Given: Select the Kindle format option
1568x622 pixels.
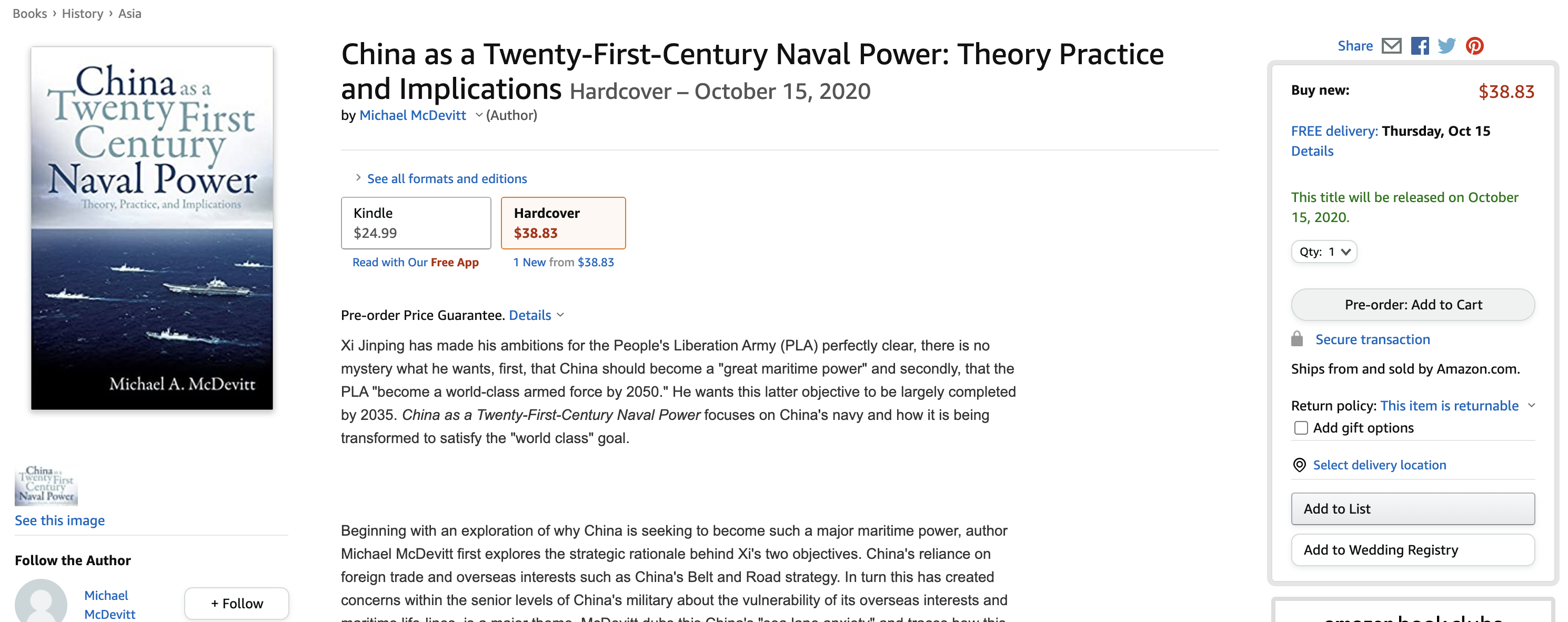Looking at the screenshot, I should pos(416,223).
